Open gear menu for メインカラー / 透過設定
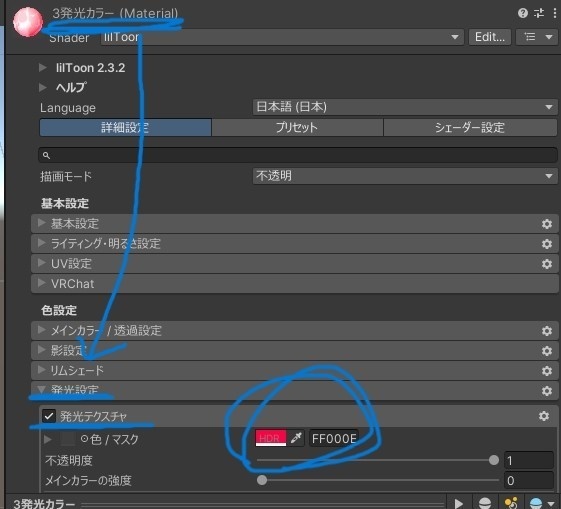This screenshot has height=509, width=561. 546,331
